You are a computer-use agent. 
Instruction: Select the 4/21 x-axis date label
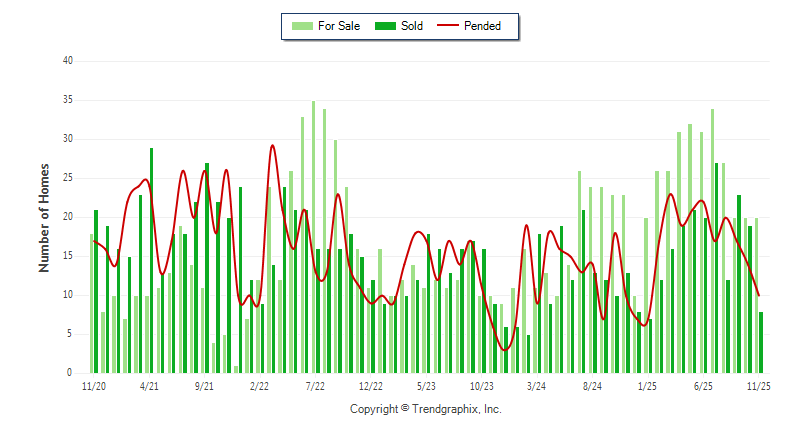pos(149,385)
